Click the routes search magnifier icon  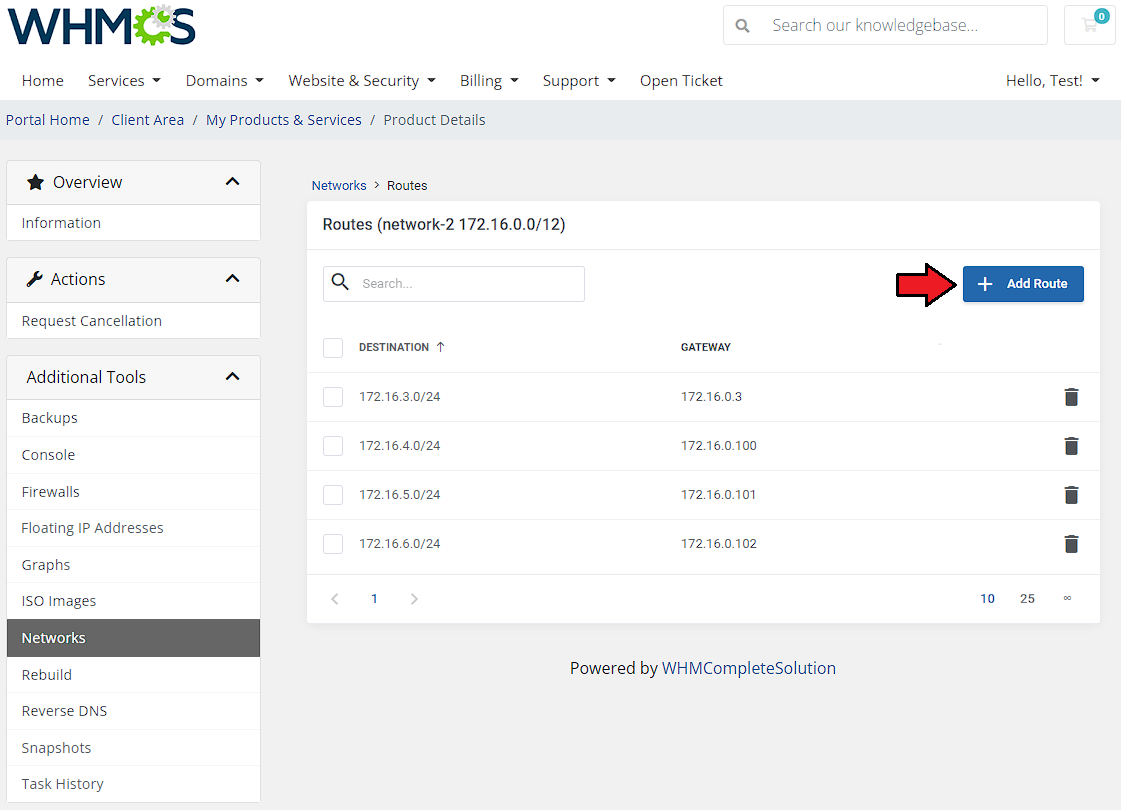click(x=340, y=282)
